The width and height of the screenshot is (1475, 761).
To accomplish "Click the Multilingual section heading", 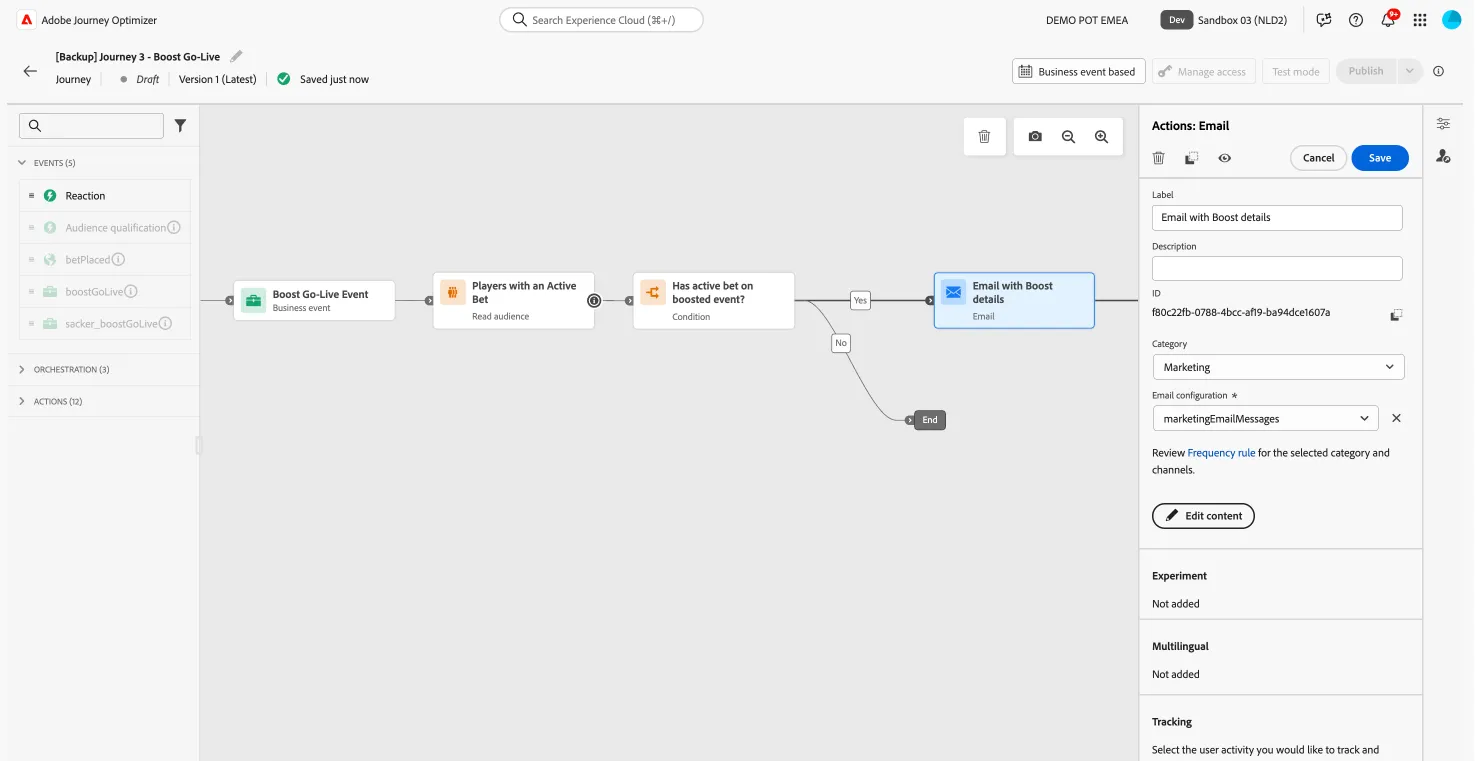I will pos(1180,646).
